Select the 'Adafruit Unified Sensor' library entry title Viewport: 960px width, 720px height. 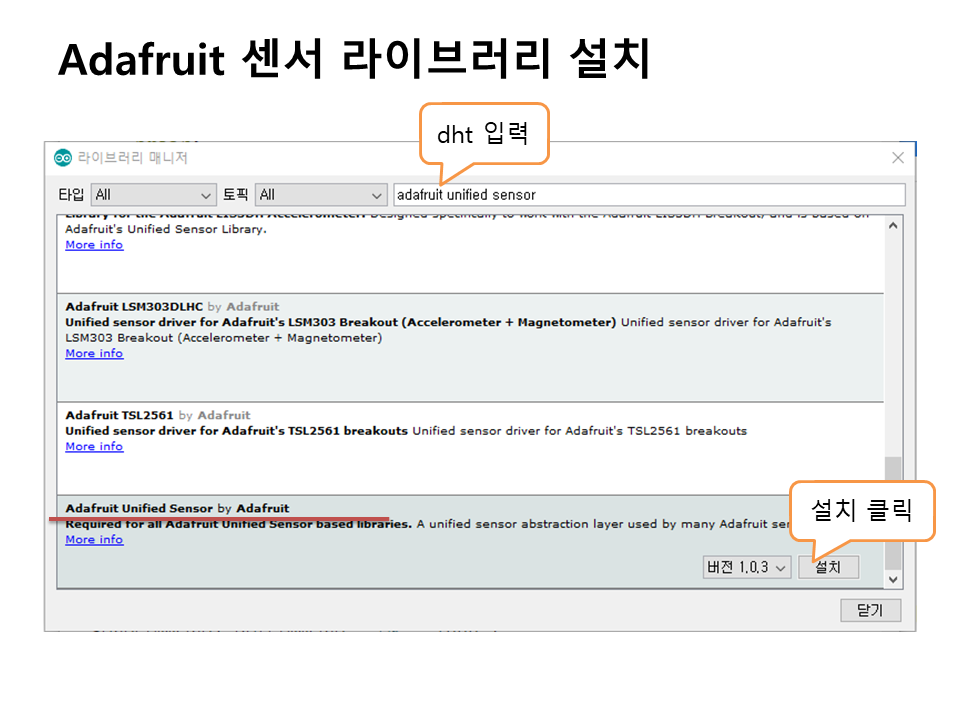139,509
